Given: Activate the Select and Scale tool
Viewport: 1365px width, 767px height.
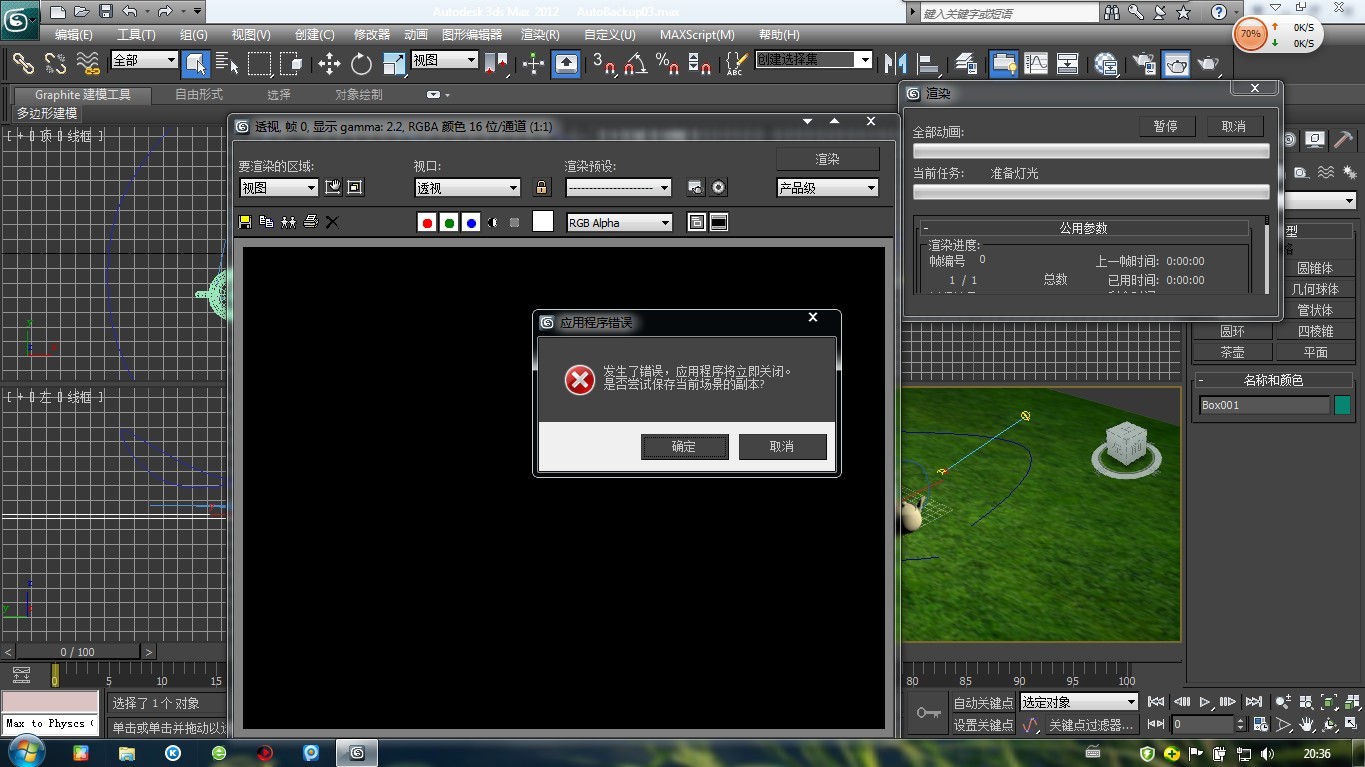Looking at the screenshot, I should [394, 64].
